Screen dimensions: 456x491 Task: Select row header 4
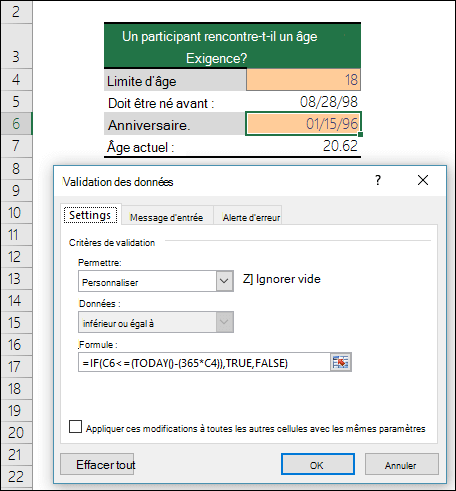16,80
